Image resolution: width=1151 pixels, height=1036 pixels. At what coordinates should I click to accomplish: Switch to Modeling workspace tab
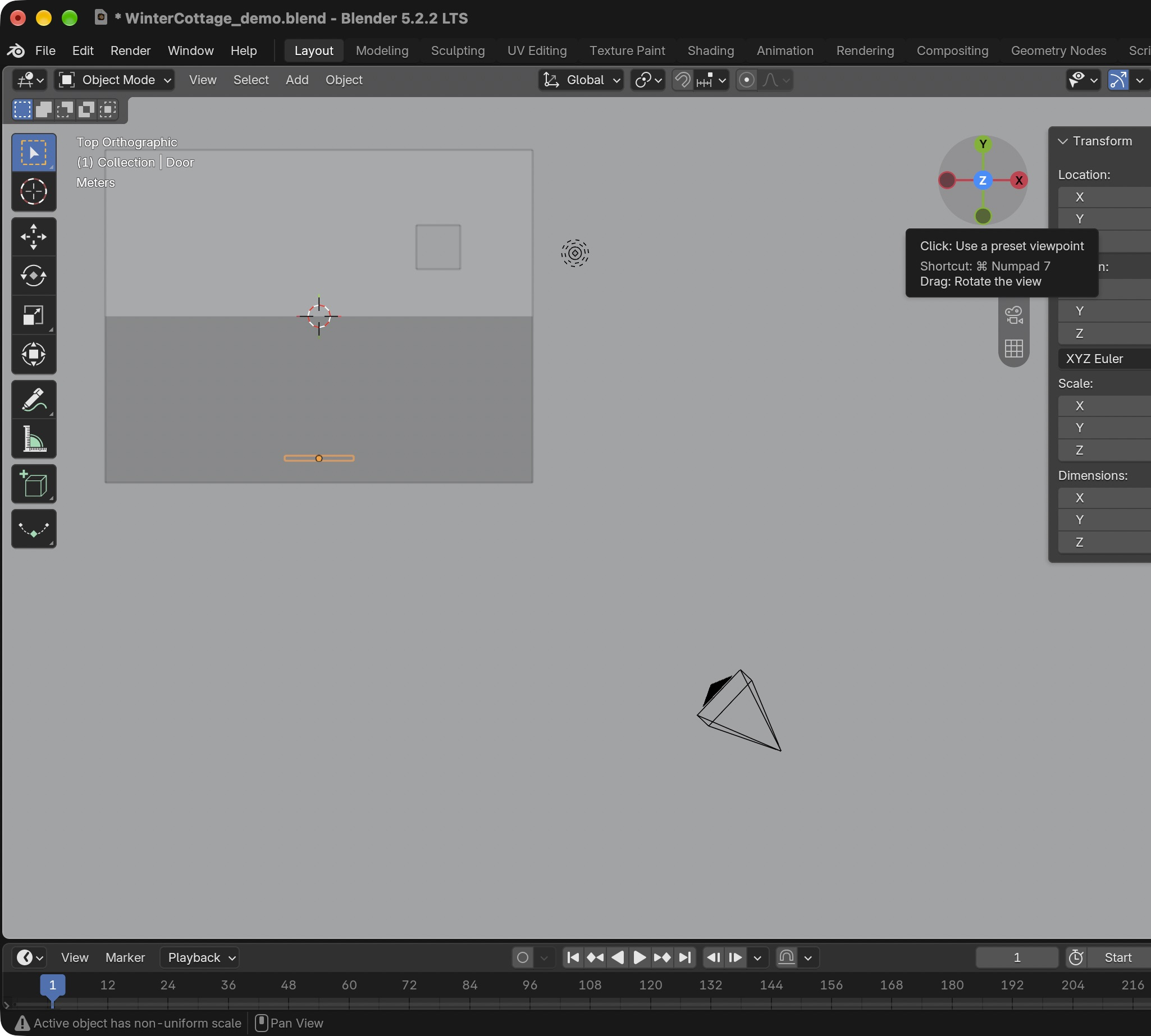tap(382, 51)
